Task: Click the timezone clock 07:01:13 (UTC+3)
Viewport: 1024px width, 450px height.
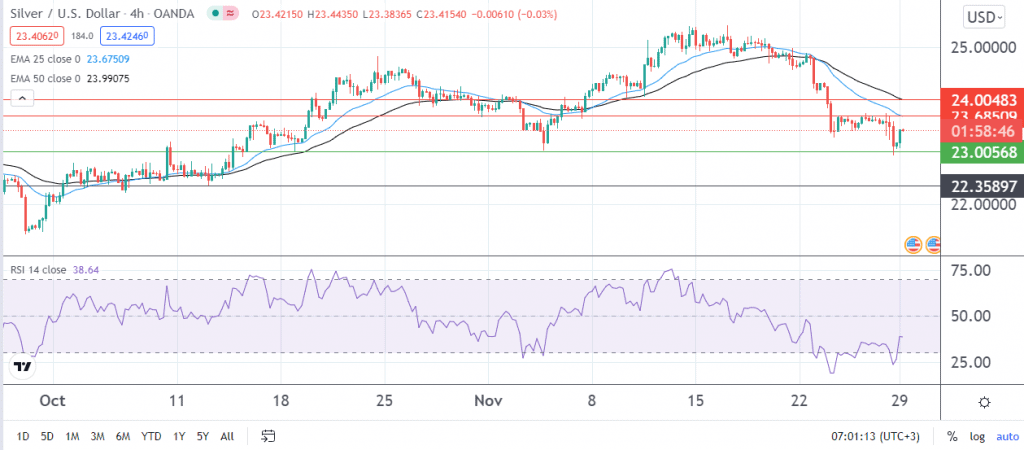Action: tap(877, 436)
